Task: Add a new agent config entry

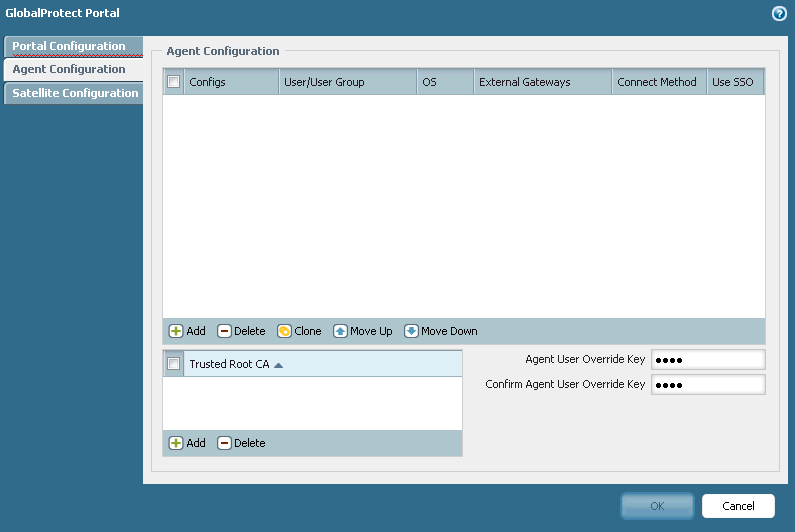Action: pos(187,331)
